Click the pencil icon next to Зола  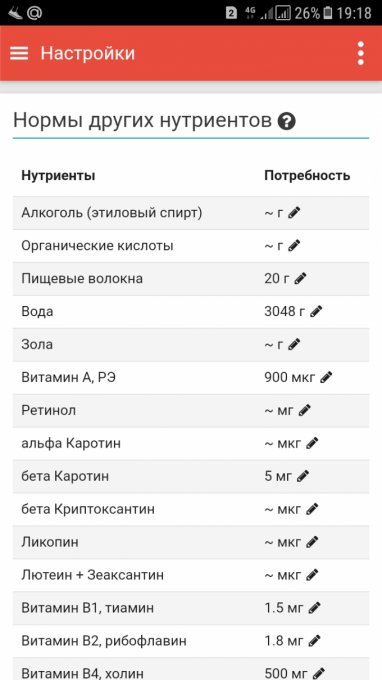[x=294, y=344]
